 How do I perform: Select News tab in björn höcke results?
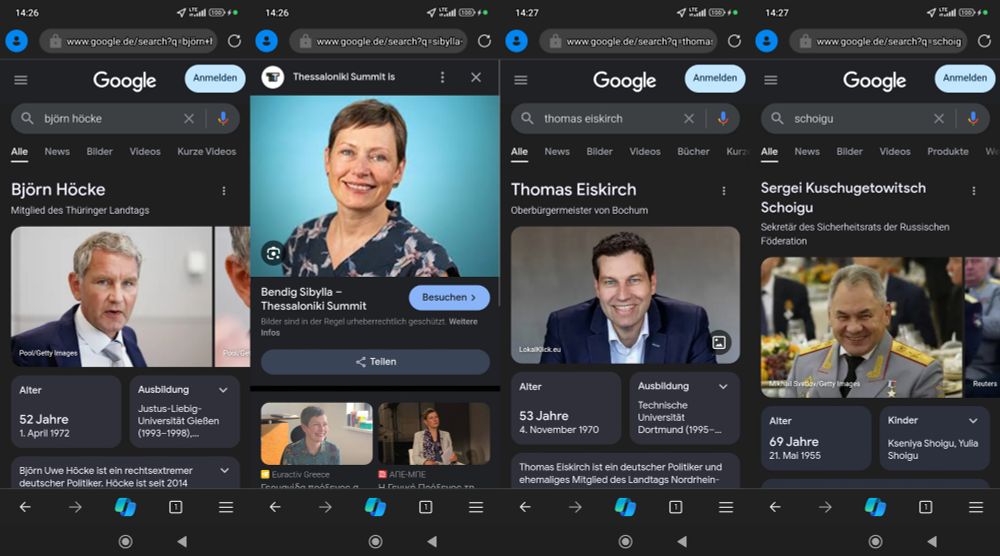click(57, 152)
